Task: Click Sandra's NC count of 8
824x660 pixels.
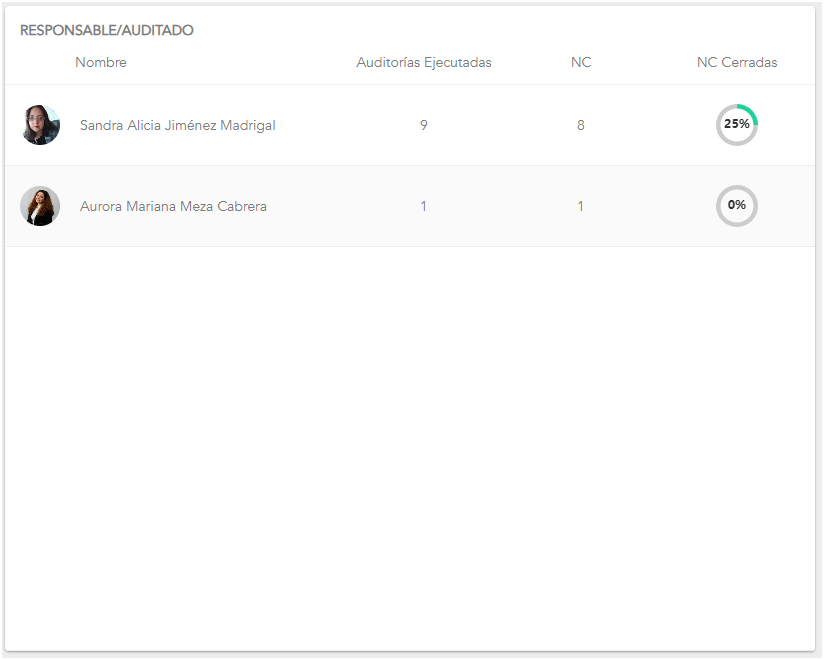Action: coord(581,125)
